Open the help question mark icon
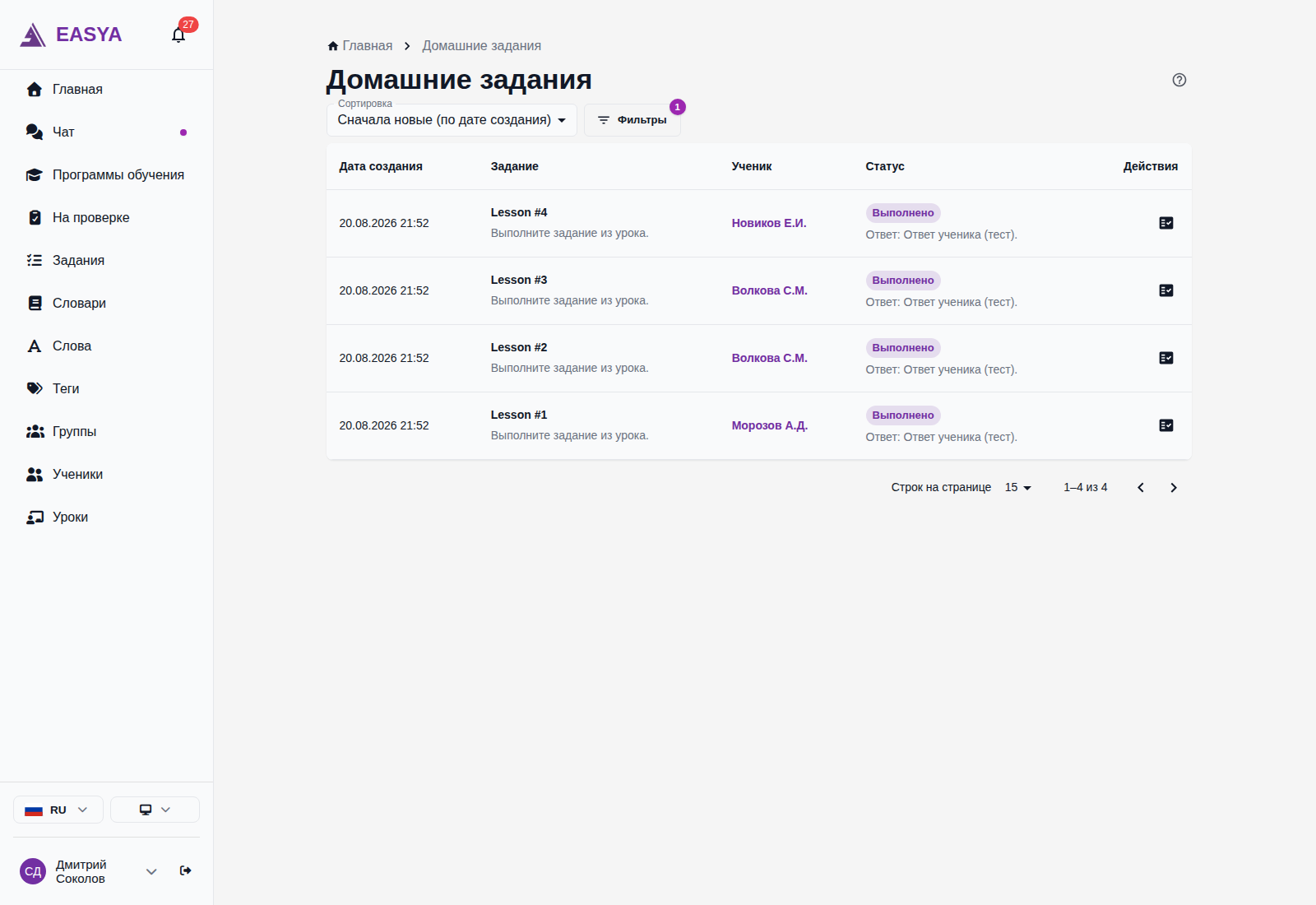The width and height of the screenshot is (1316, 905). [x=1179, y=80]
